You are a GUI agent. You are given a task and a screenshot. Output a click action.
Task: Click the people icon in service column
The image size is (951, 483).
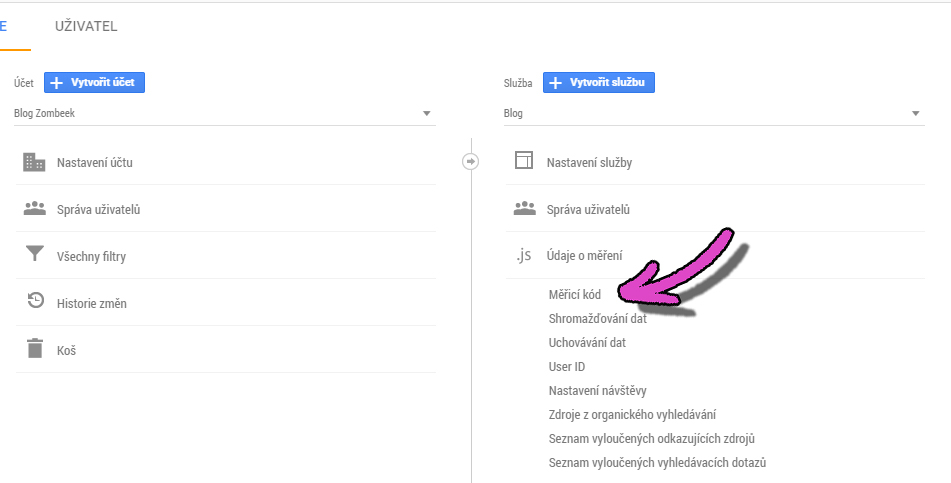pyautogui.click(x=525, y=209)
